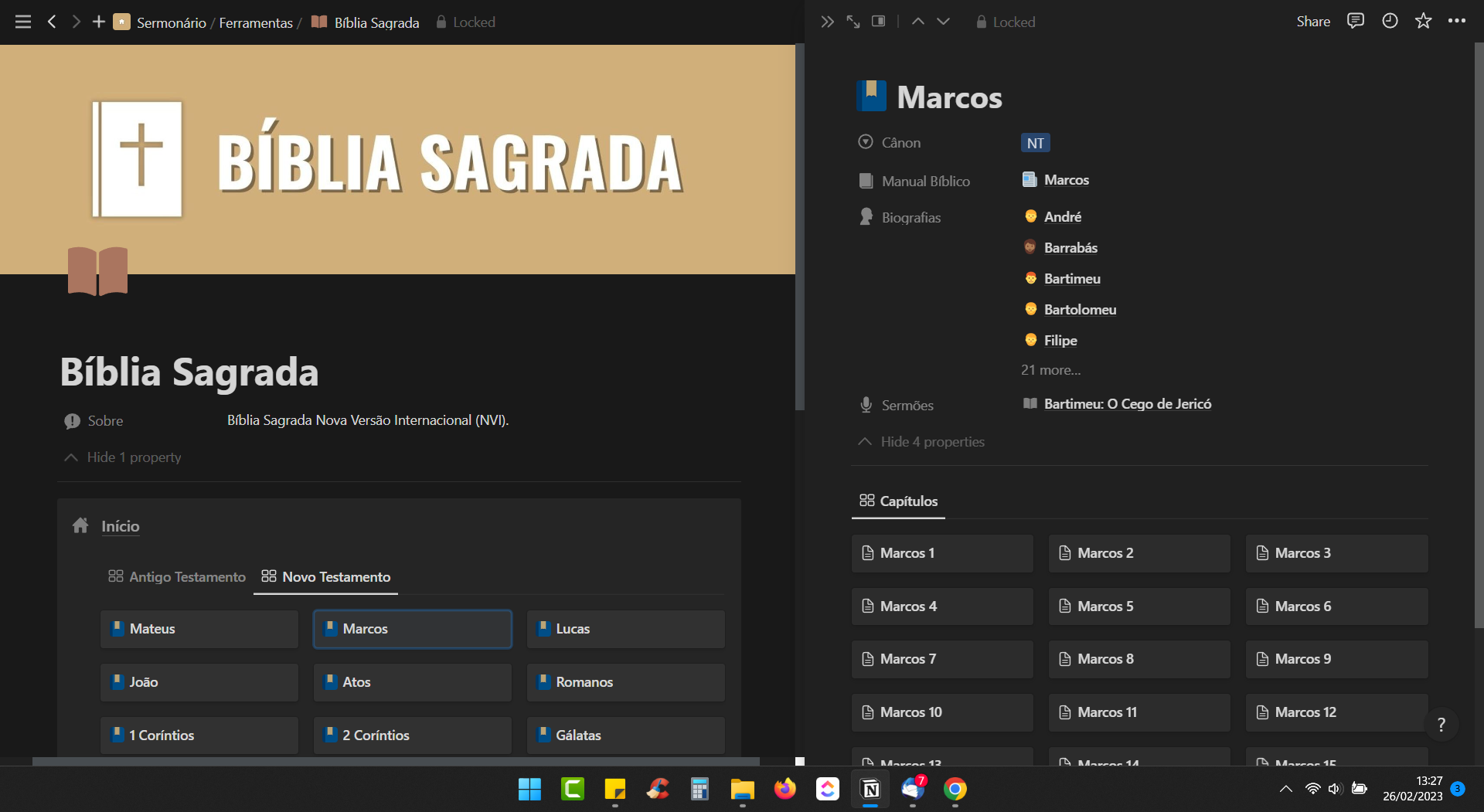Click the Cânon property label

tap(900, 143)
